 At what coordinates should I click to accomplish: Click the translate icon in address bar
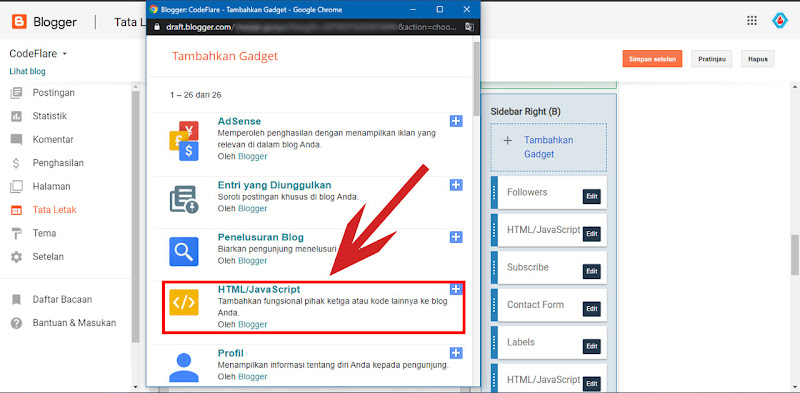(x=469, y=27)
